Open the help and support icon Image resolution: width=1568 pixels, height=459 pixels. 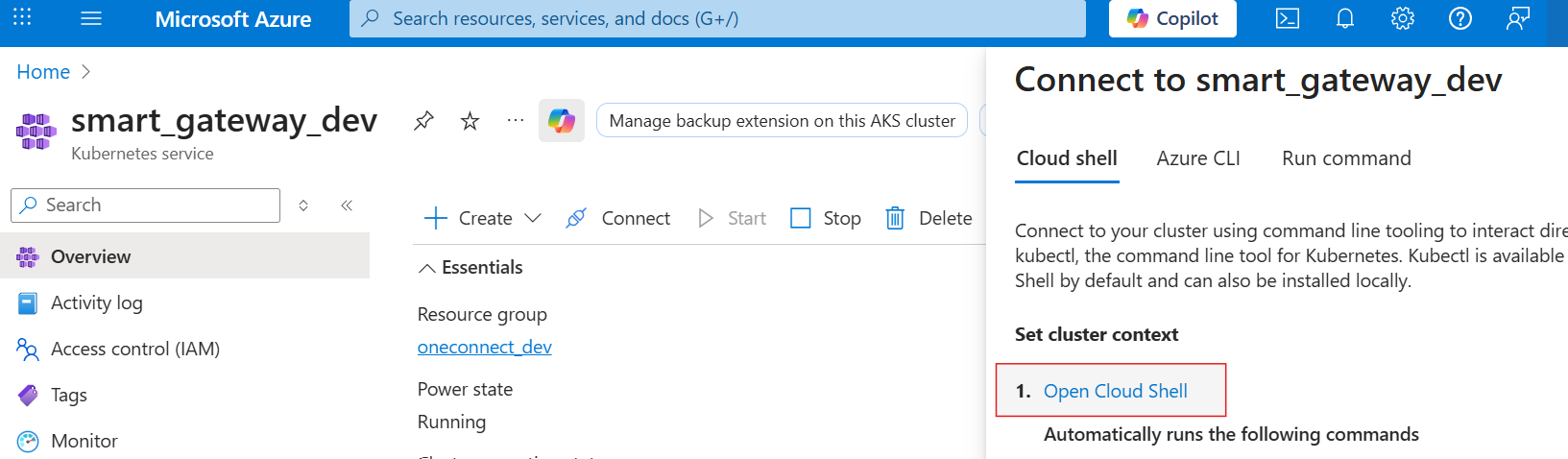tap(1460, 19)
